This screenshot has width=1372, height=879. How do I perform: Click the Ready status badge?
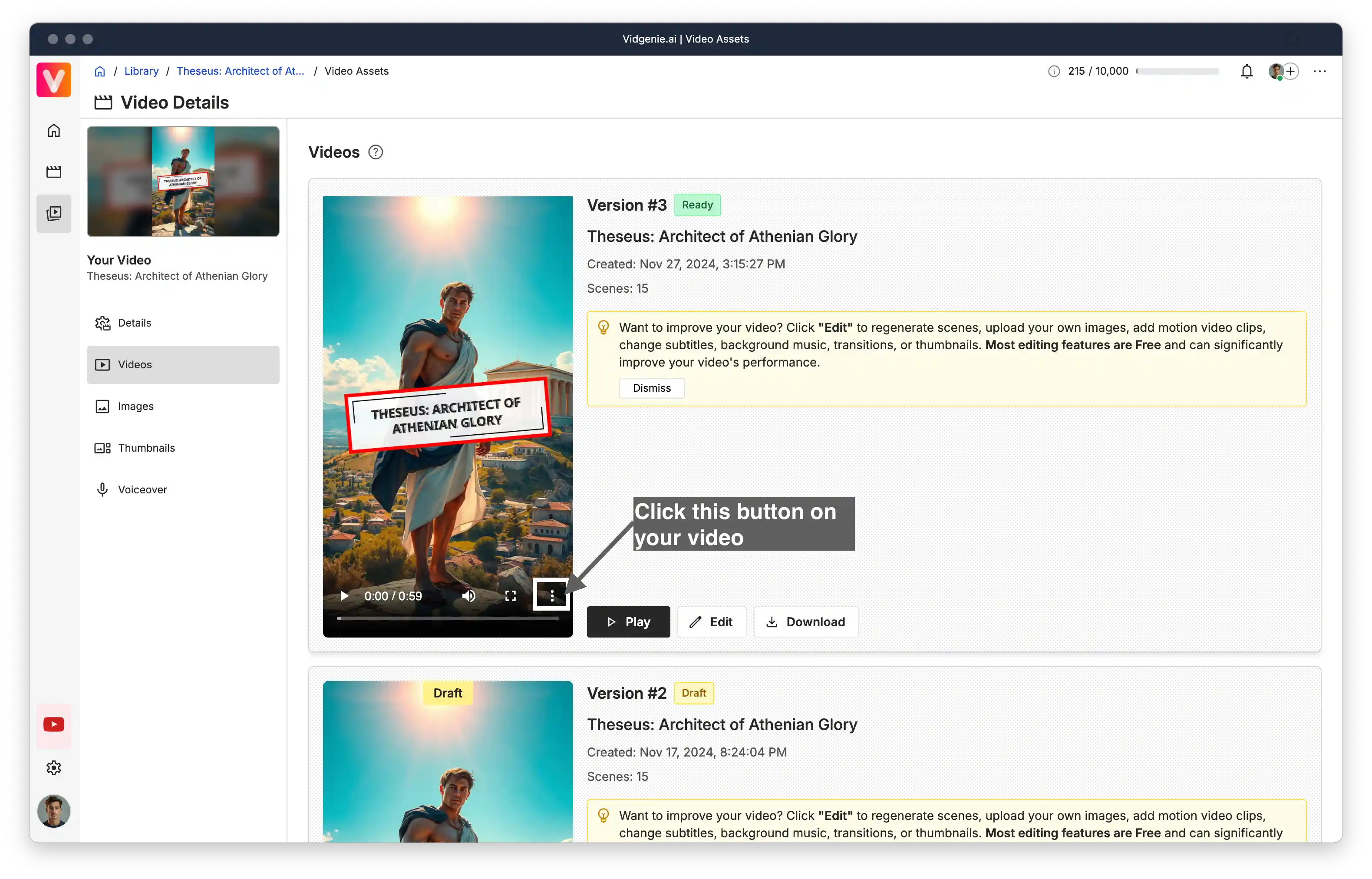[697, 205]
